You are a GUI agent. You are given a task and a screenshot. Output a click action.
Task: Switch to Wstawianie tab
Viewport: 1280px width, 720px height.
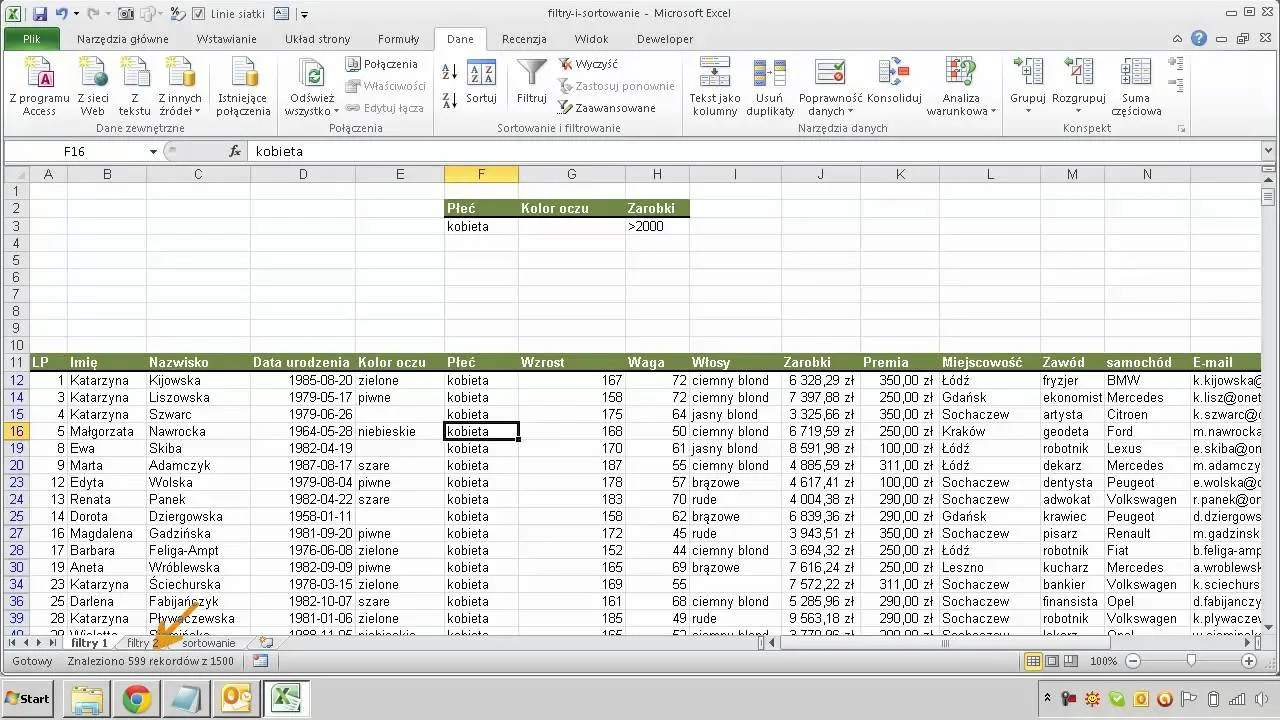click(226, 39)
